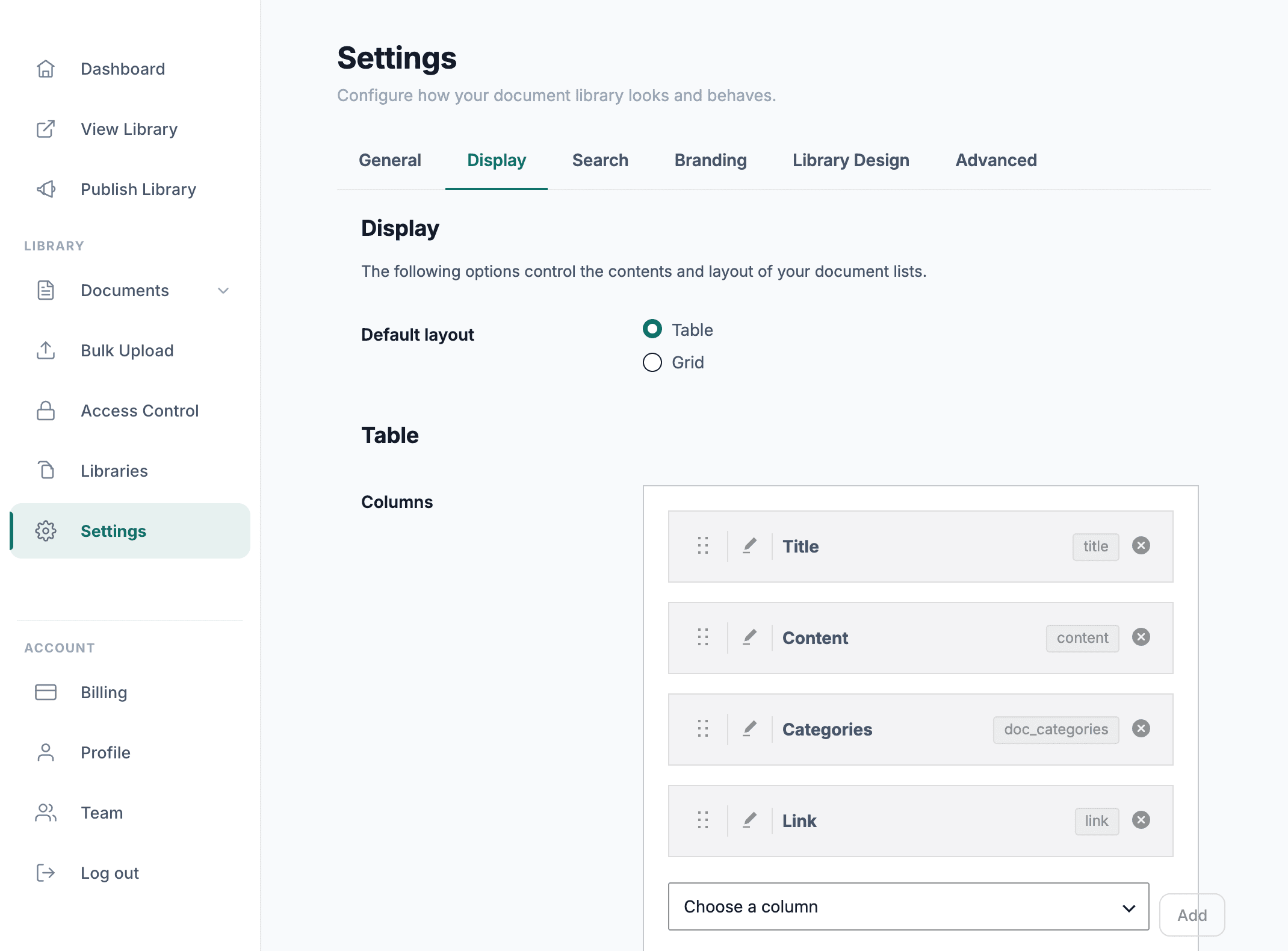Click the Add column button
The height and width of the screenshot is (951, 1288).
coord(1192,915)
